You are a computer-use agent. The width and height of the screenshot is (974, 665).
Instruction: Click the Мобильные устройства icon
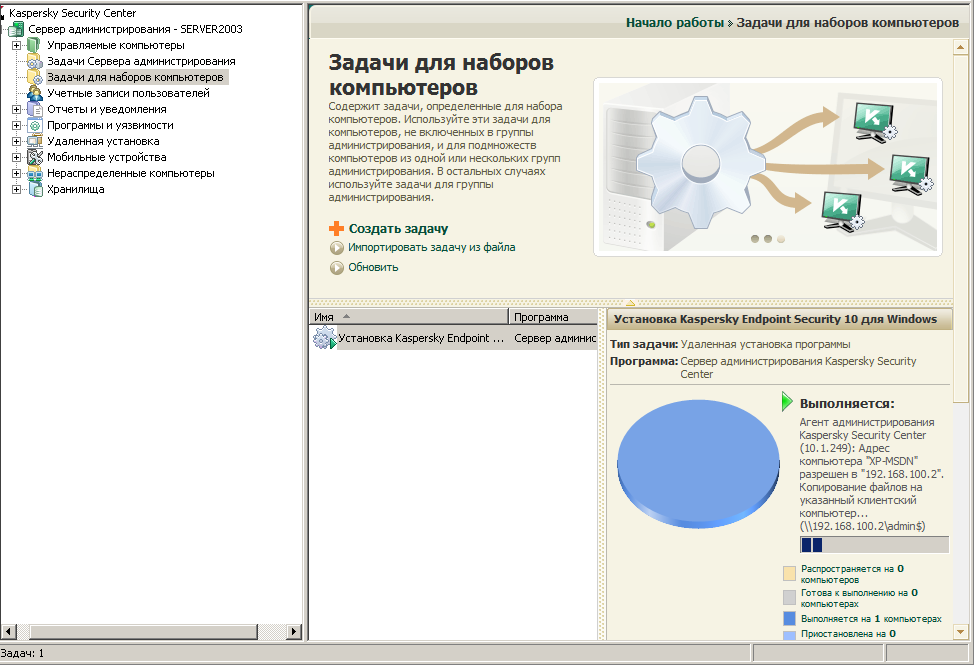tap(35, 157)
